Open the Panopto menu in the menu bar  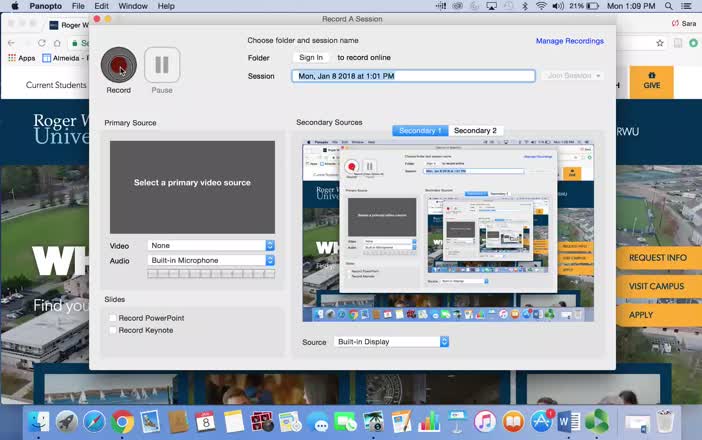[46, 6]
